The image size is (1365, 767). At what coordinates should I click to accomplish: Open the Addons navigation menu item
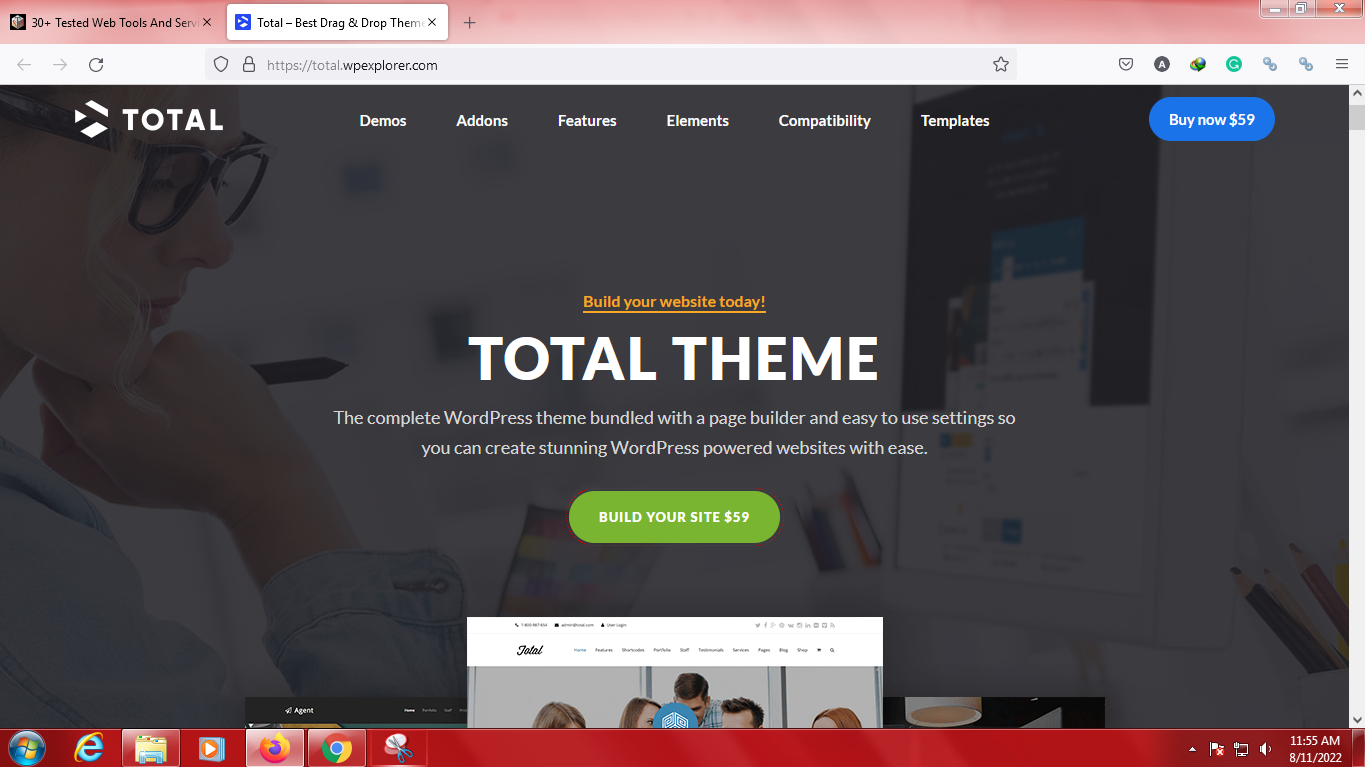point(482,121)
